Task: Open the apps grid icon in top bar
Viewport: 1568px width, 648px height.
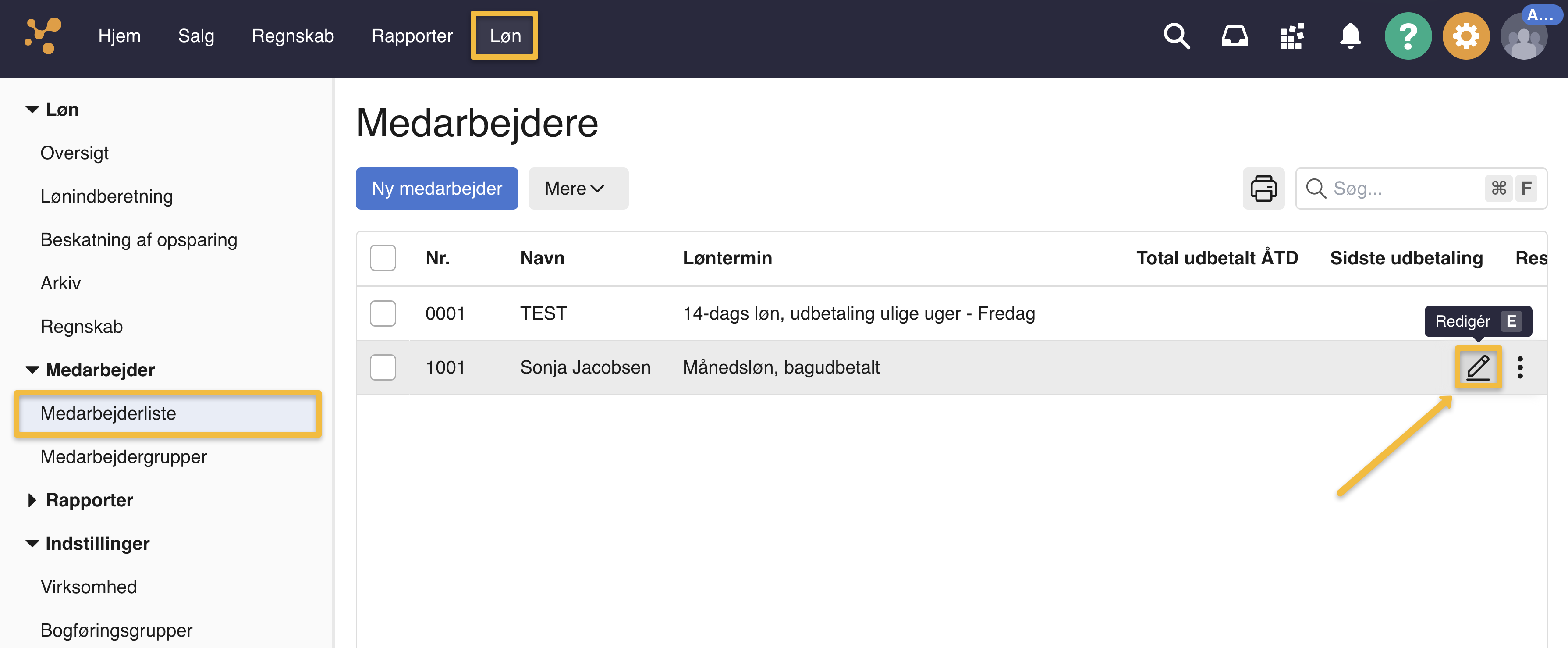Action: pyautogui.click(x=1291, y=36)
